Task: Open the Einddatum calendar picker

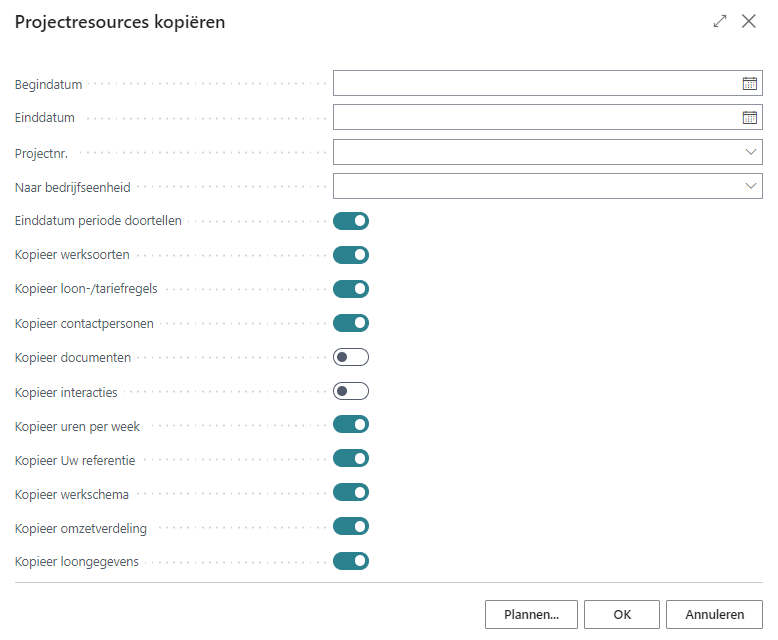Action: 749,118
